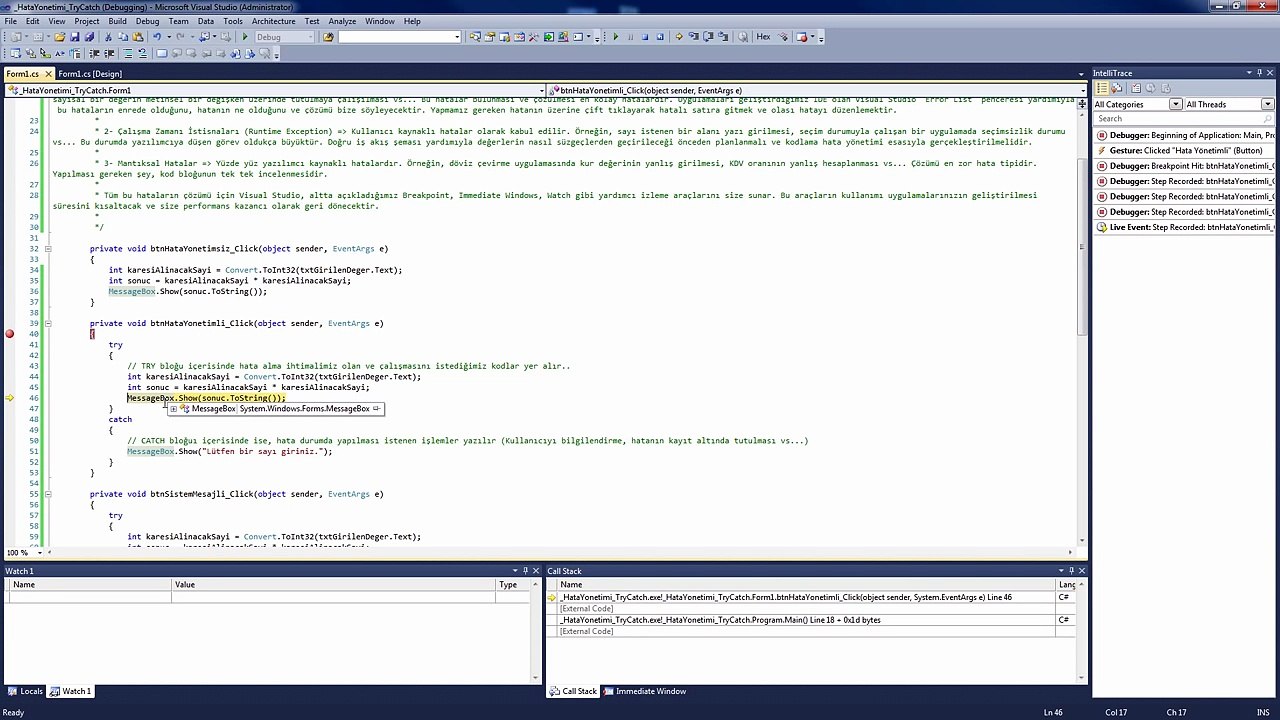The image size is (1280, 720).
Task: Open the Analyze menu
Action: (342, 21)
